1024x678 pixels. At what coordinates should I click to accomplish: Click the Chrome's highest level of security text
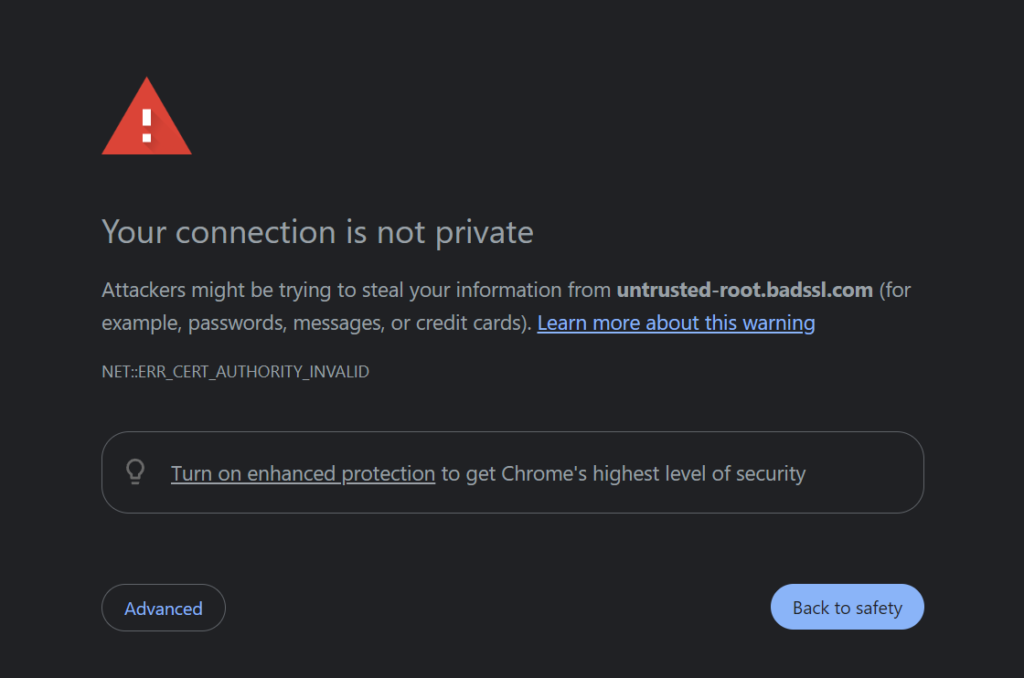pyautogui.click(x=653, y=474)
